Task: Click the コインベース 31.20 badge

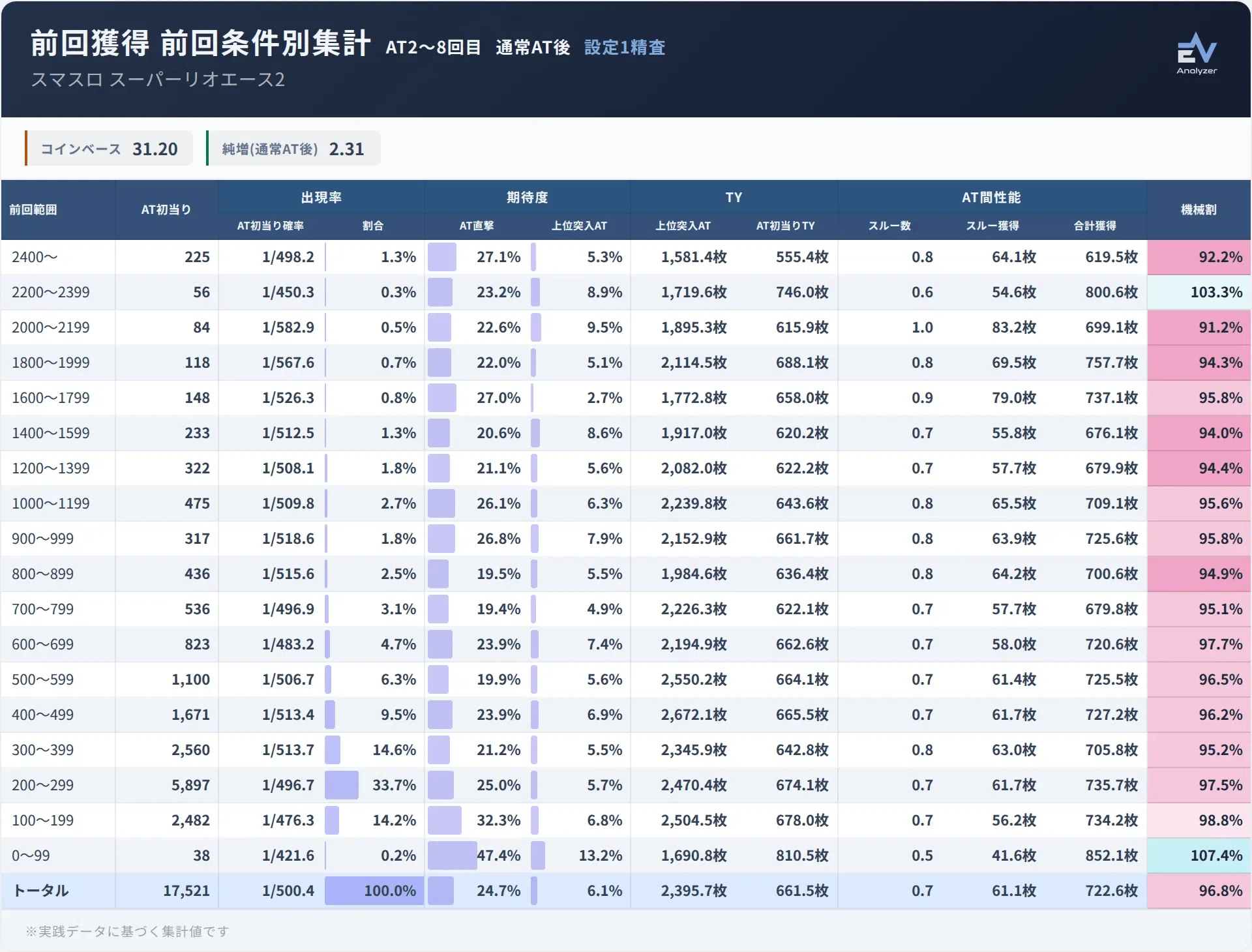Action: pos(109,149)
